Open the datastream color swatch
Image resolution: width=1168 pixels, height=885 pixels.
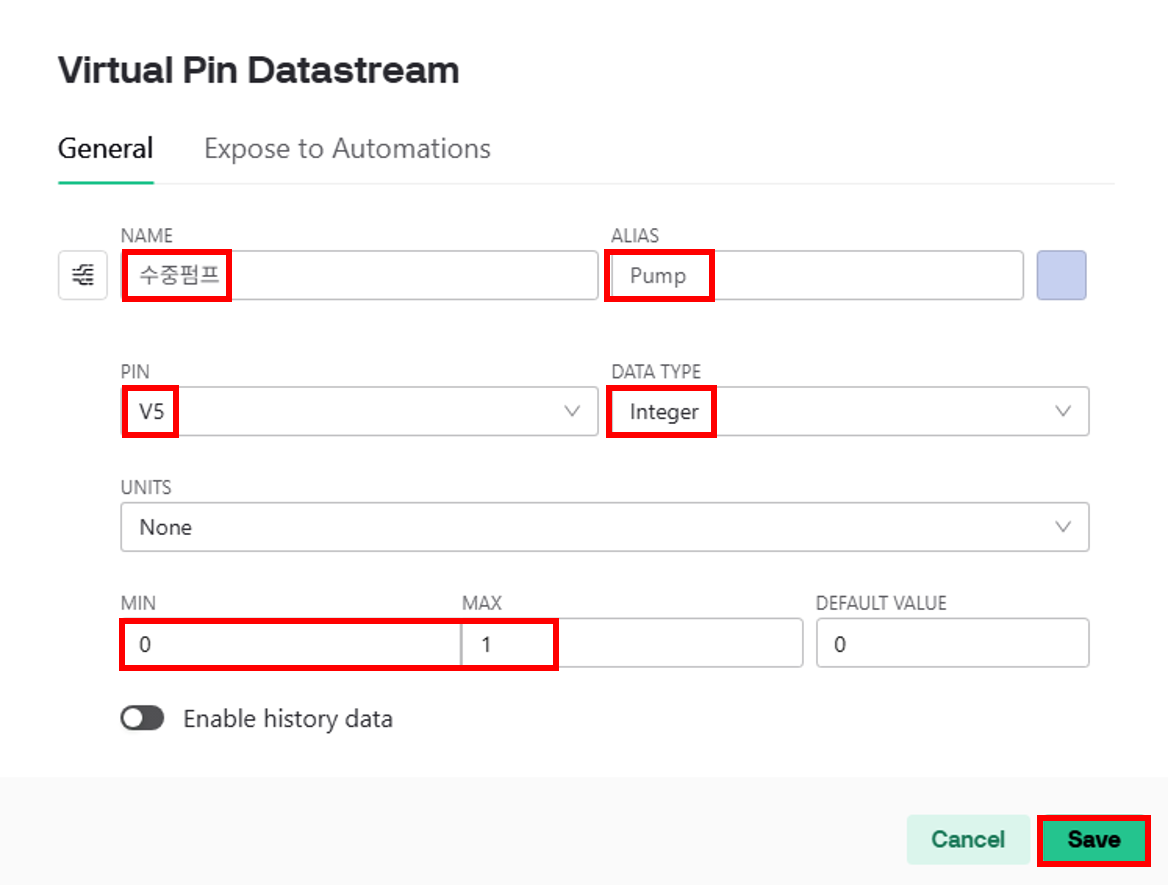[1061, 275]
